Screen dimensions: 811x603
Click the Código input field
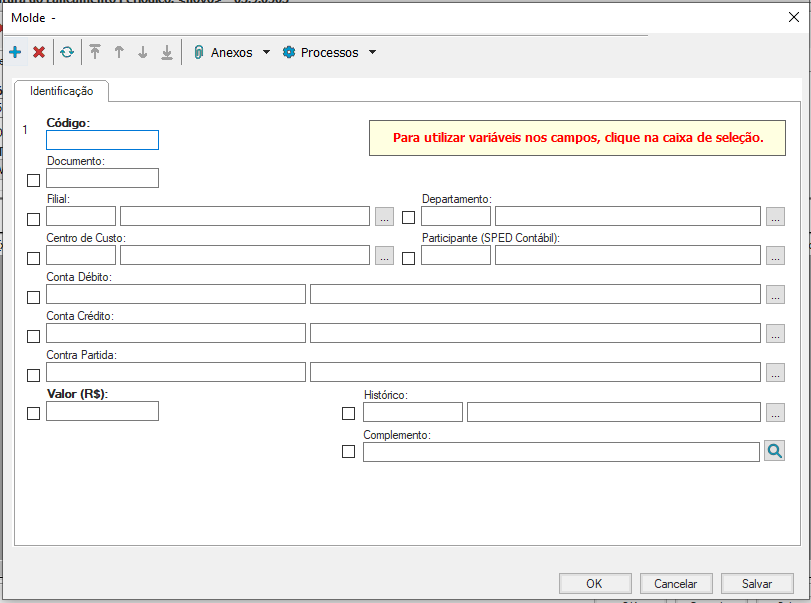pyautogui.click(x=102, y=140)
